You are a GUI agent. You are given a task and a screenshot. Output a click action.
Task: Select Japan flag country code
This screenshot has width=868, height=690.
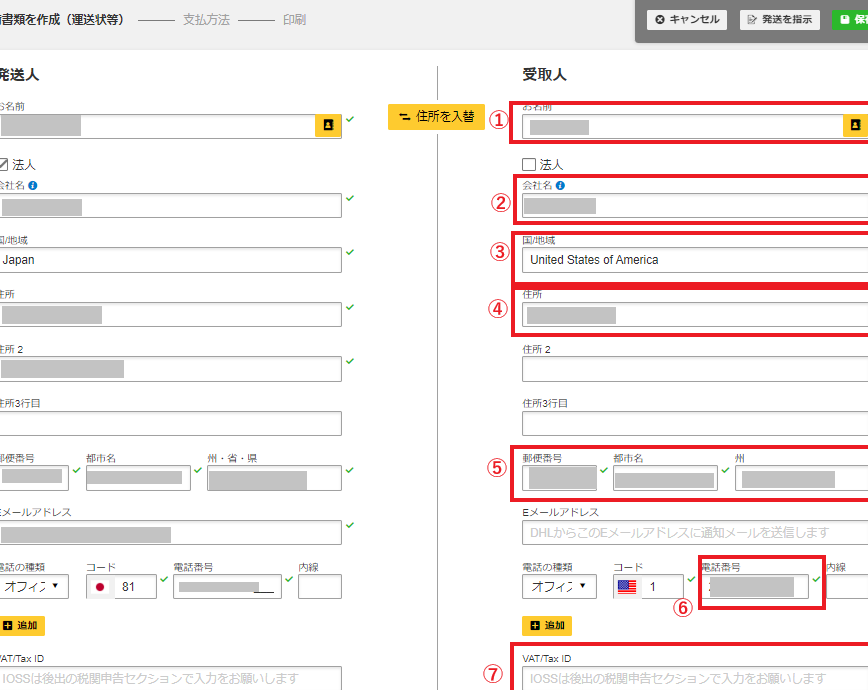100,586
